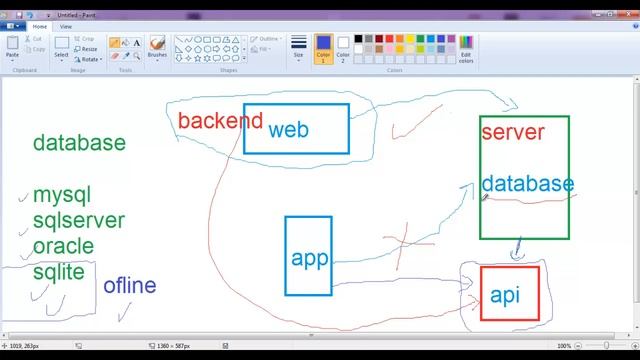
Task: Pick the red color swatch
Action: tap(389, 39)
